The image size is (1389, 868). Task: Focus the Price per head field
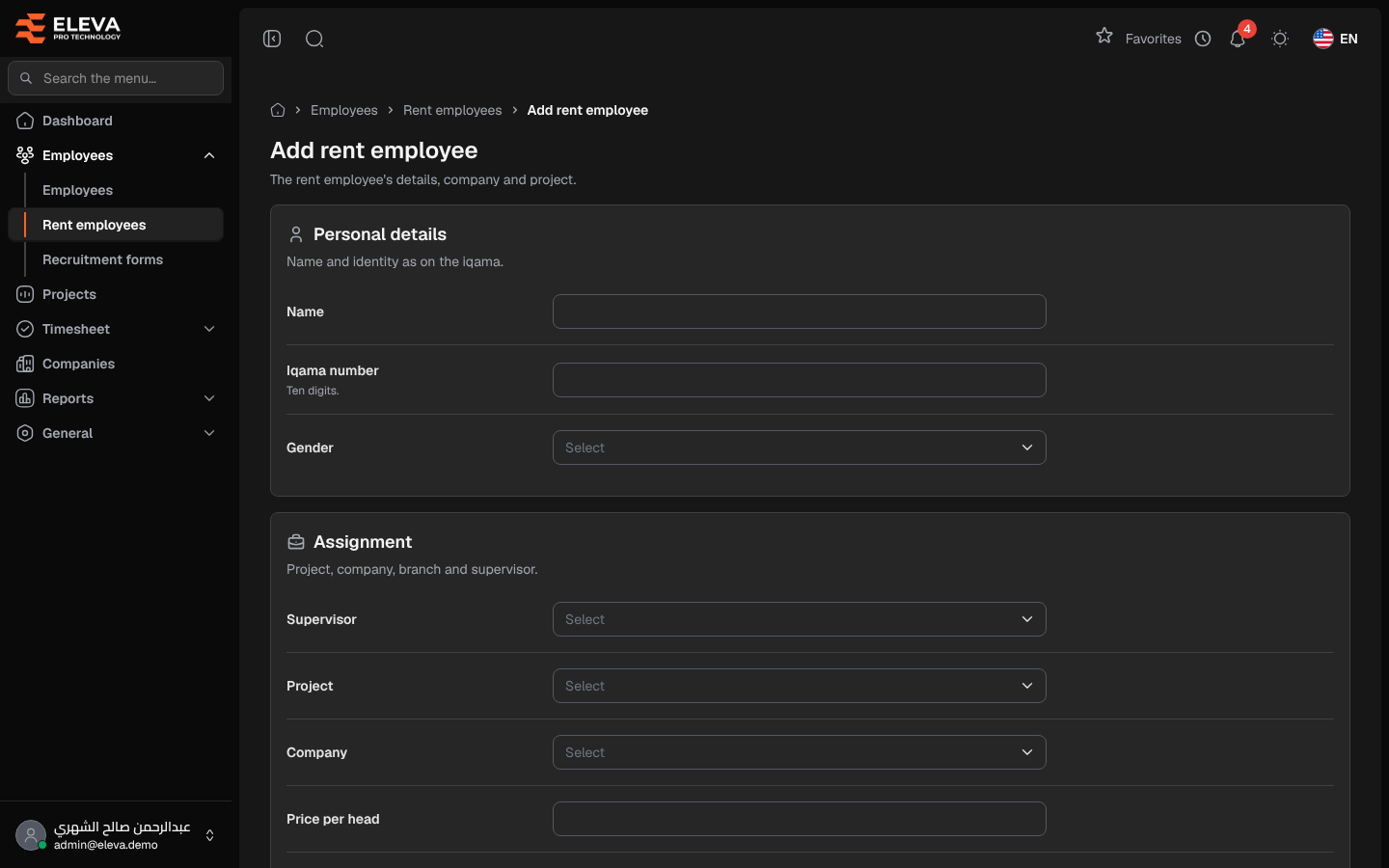(x=800, y=819)
